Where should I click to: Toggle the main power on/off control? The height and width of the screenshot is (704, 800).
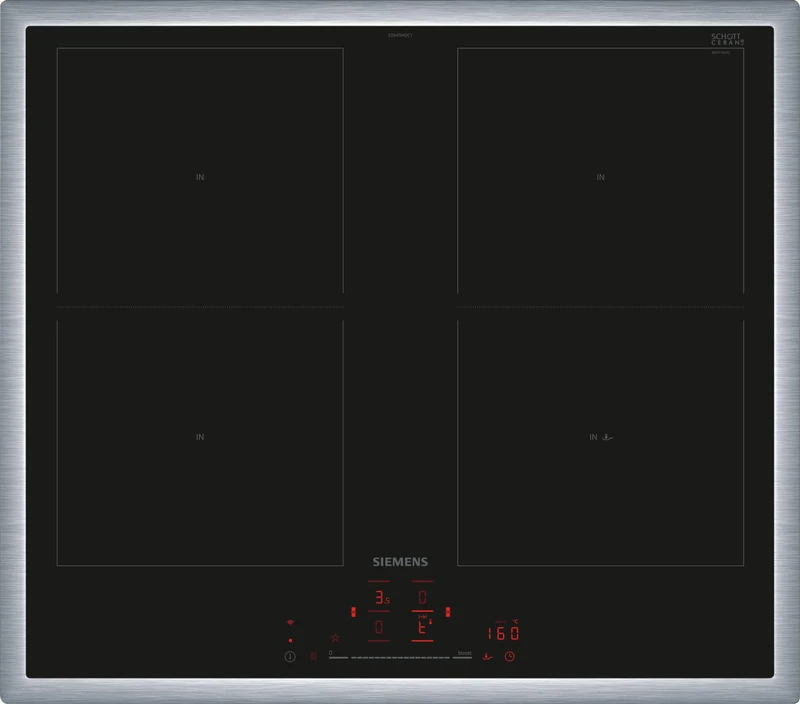[290, 655]
